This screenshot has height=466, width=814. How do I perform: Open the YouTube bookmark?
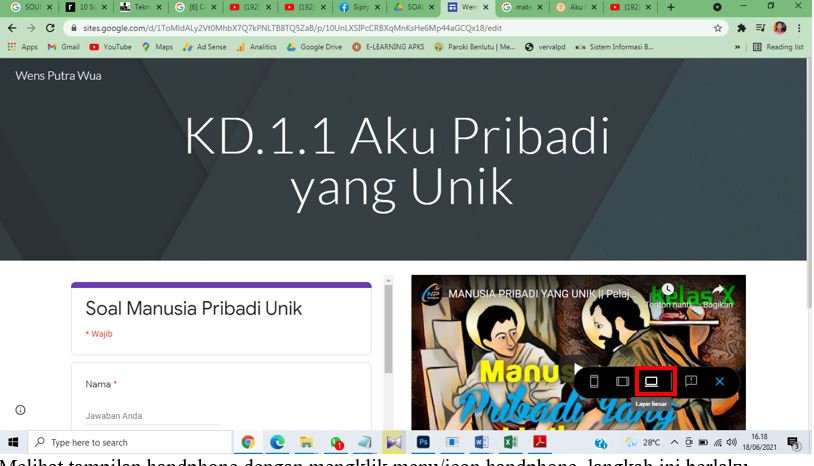(x=110, y=47)
